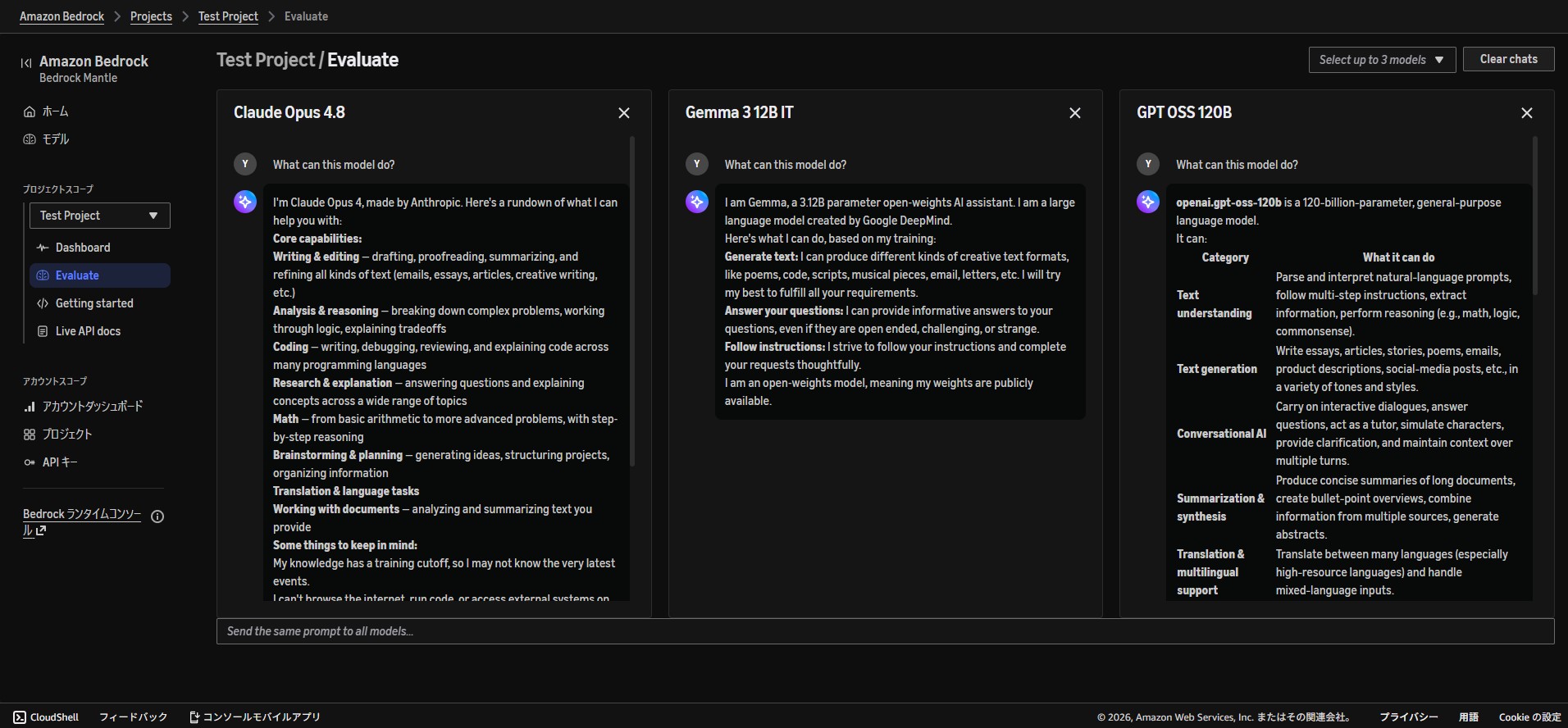1568x728 pixels.
Task: Click the arrow of the Test Project selector
Action: pos(153,216)
